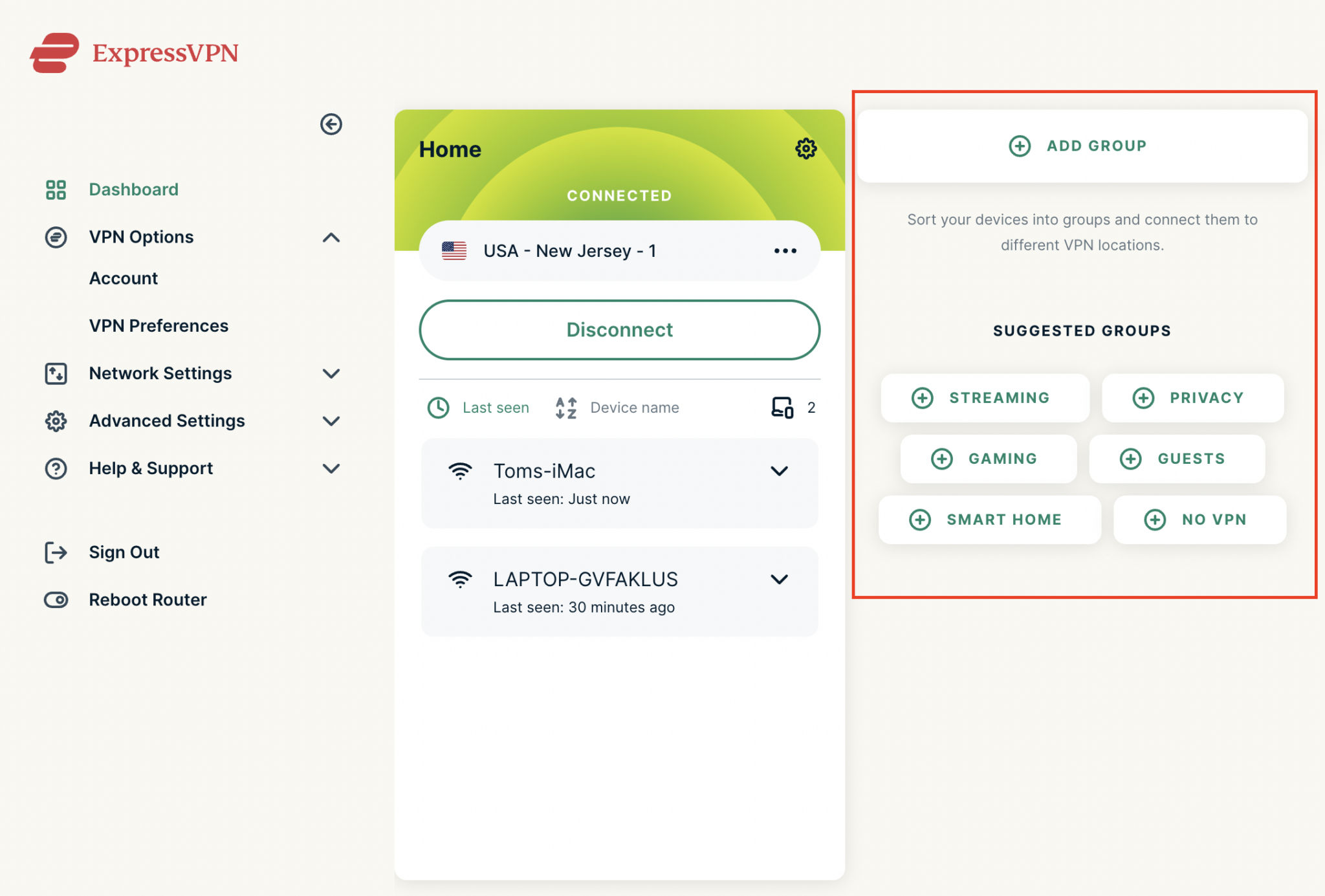Open the Home group settings gear
Image resolution: width=1325 pixels, height=896 pixels.
(805, 149)
